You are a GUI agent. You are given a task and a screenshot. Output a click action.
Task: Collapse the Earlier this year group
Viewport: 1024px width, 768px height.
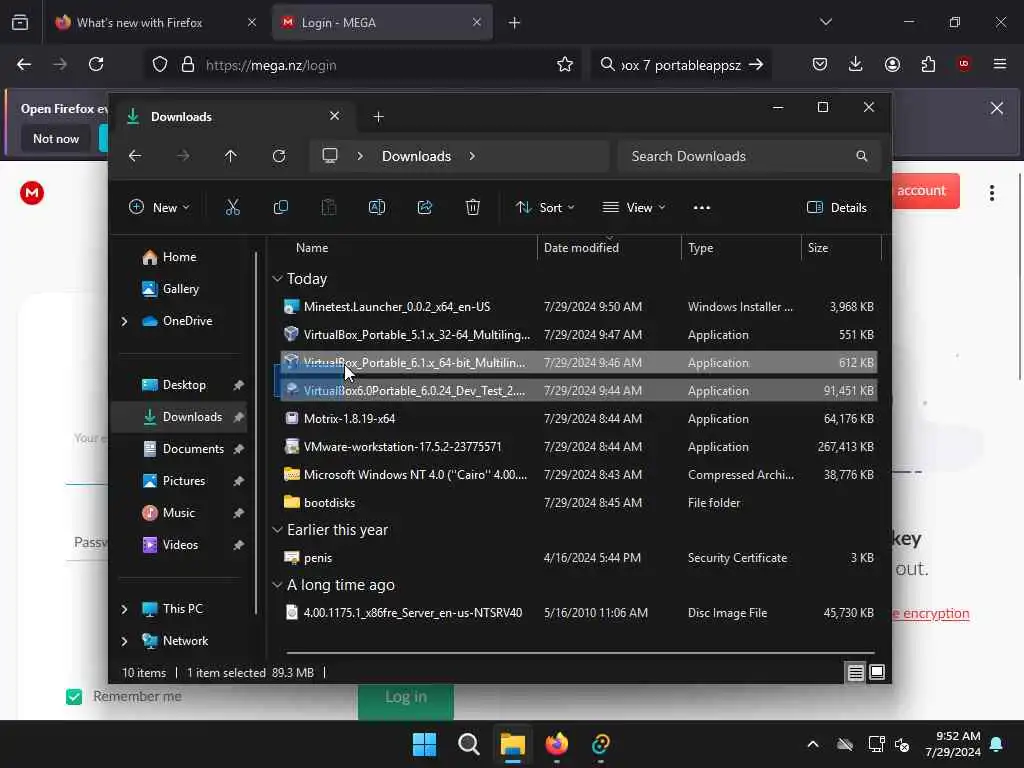coord(277,530)
